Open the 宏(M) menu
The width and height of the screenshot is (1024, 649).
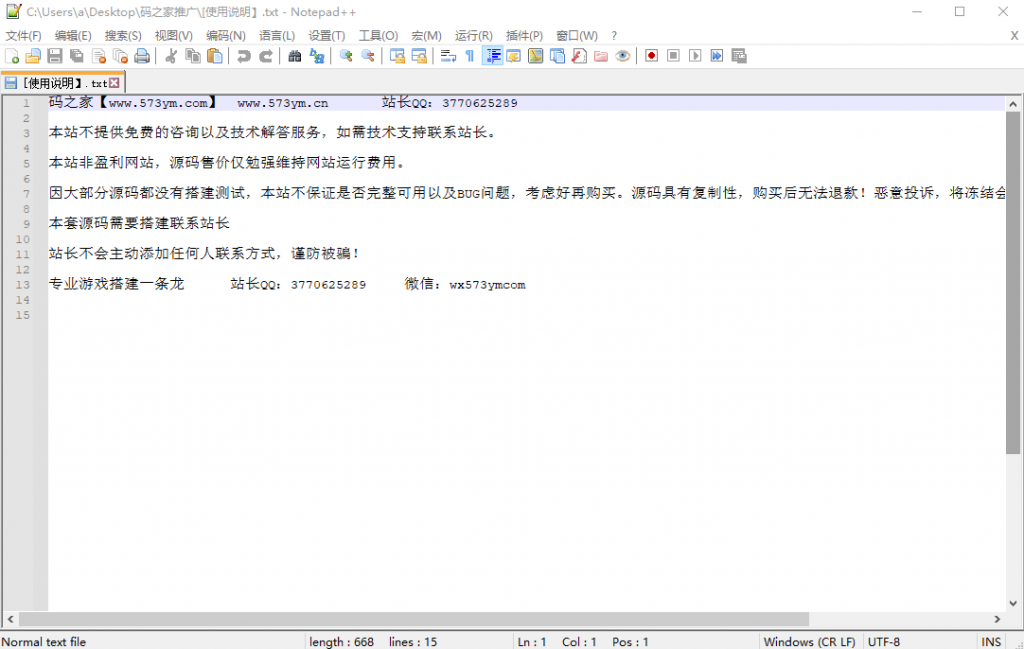426,36
